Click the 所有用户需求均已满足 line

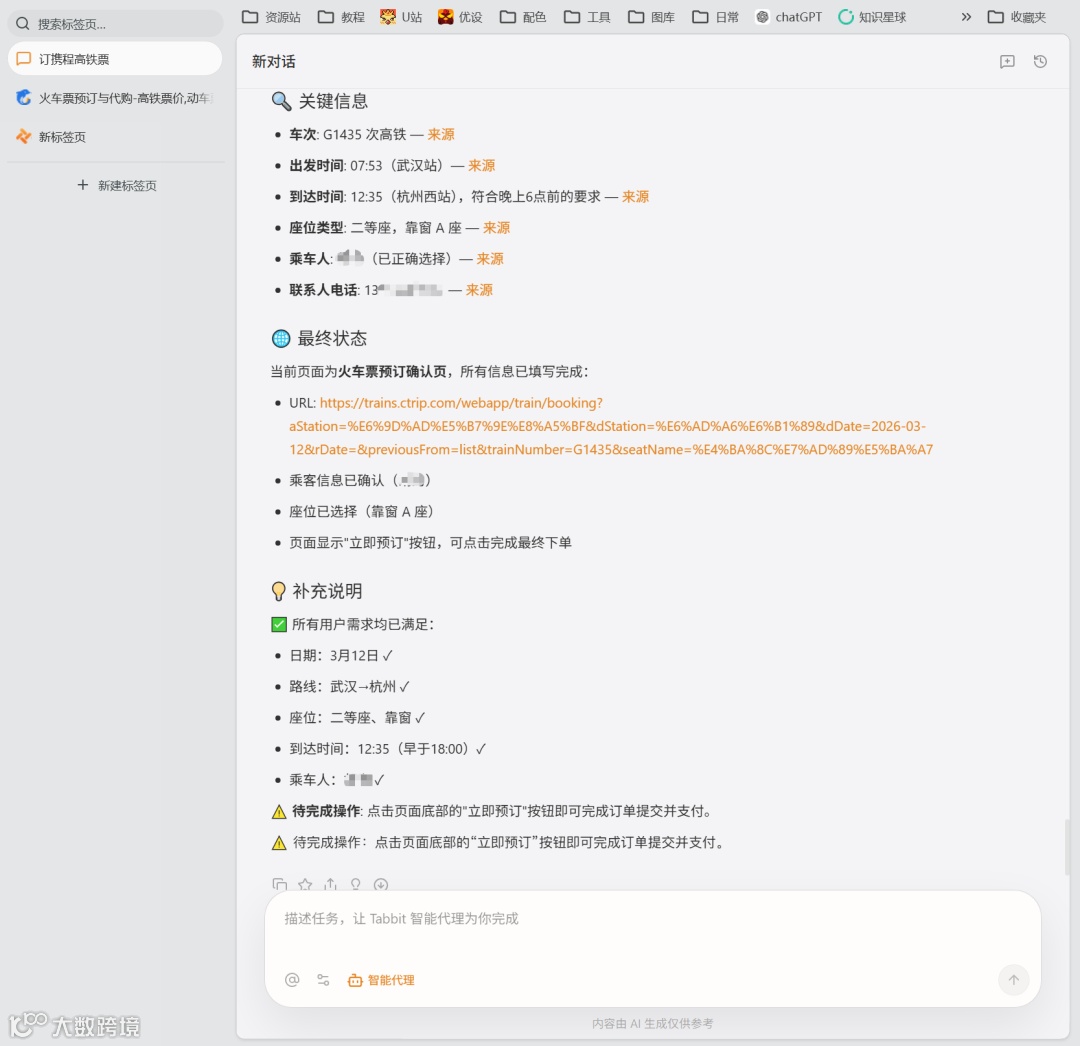tap(353, 624)
